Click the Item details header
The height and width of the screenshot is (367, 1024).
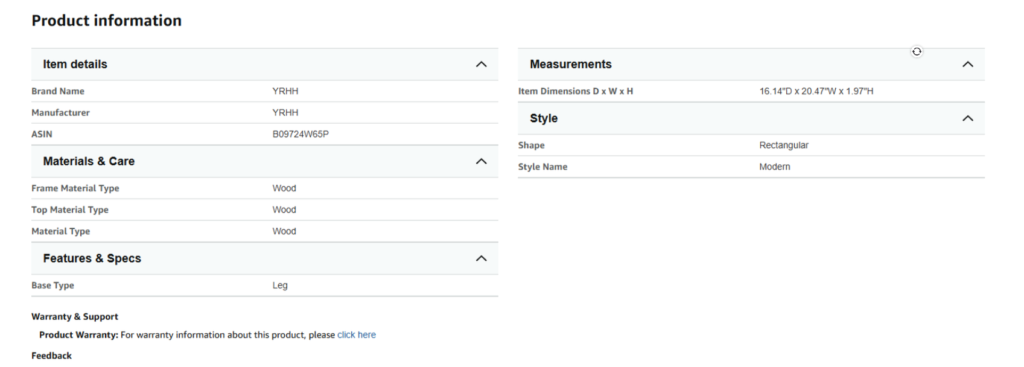pyautogui.click(x=264, y=64)
